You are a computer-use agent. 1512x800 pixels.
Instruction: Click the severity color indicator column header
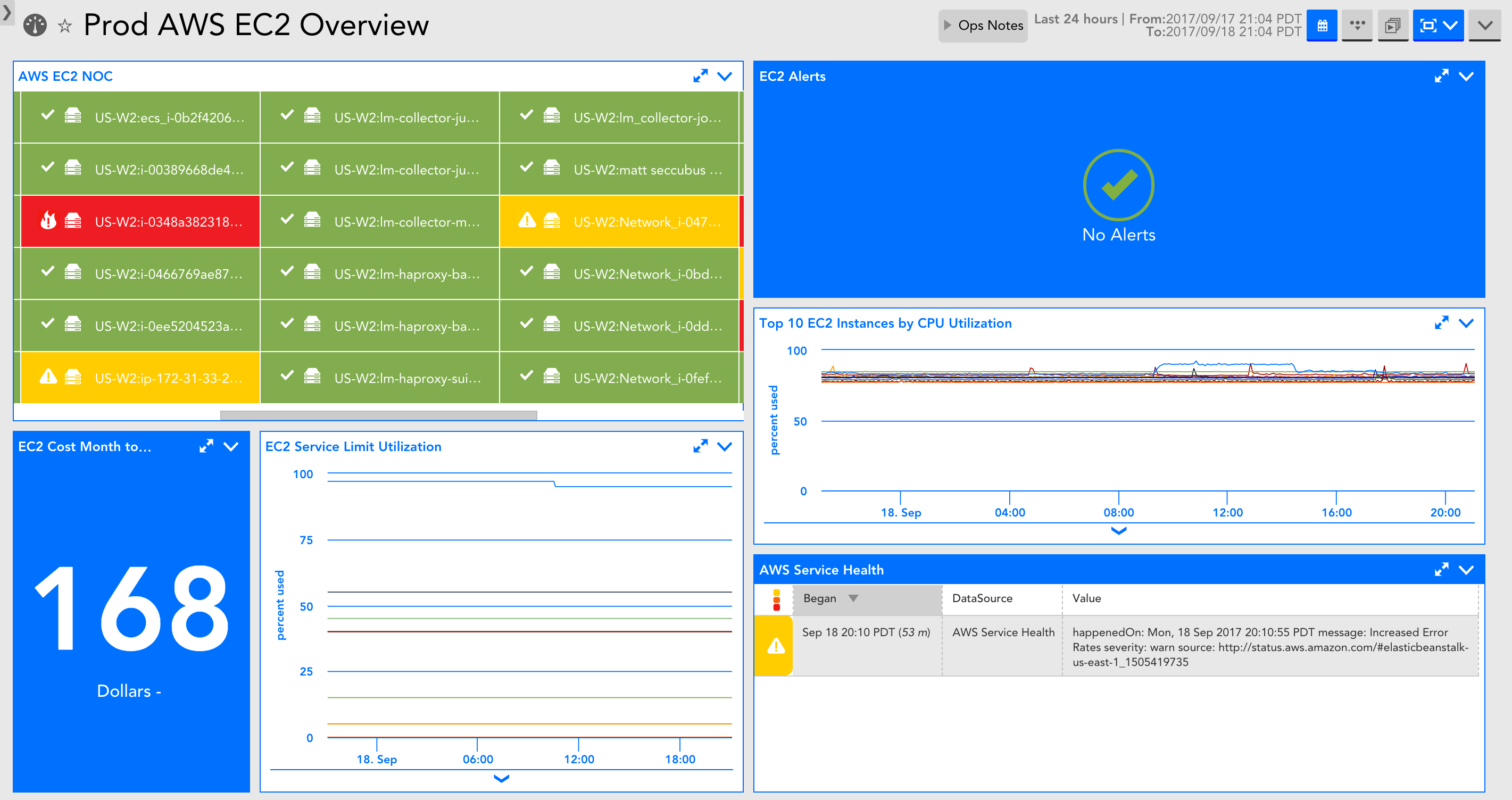pos(777,600)
